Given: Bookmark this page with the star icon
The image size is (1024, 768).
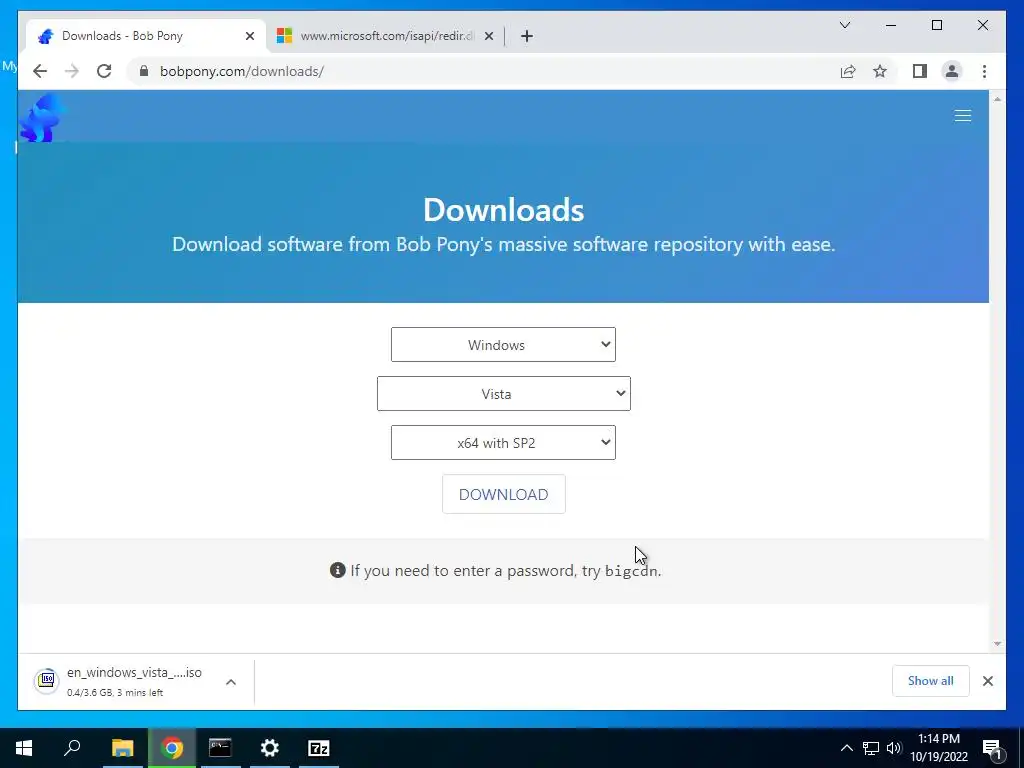Looking at the screenshot, I should coord(880,71).
